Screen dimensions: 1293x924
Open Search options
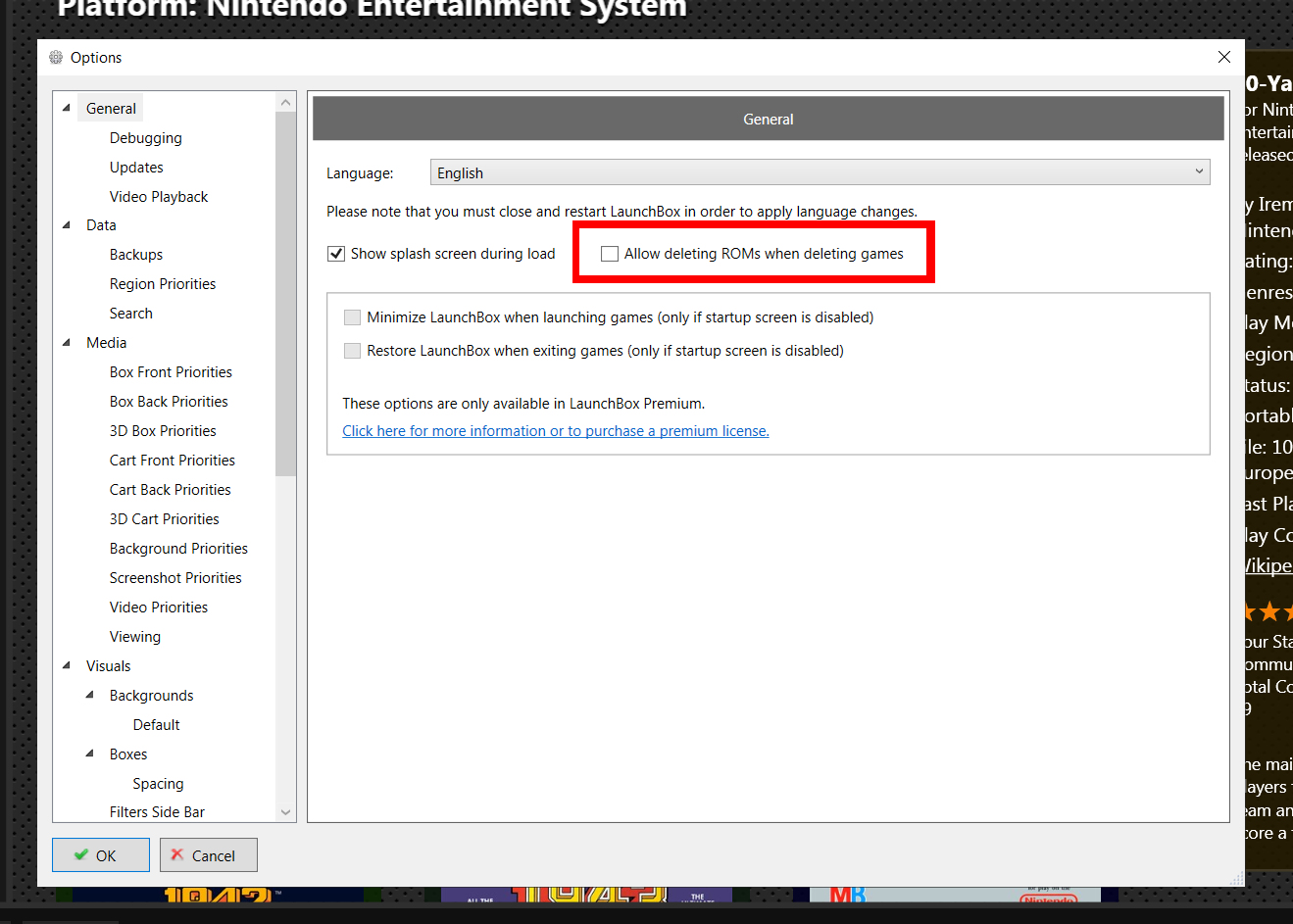[x=131, y=314]
